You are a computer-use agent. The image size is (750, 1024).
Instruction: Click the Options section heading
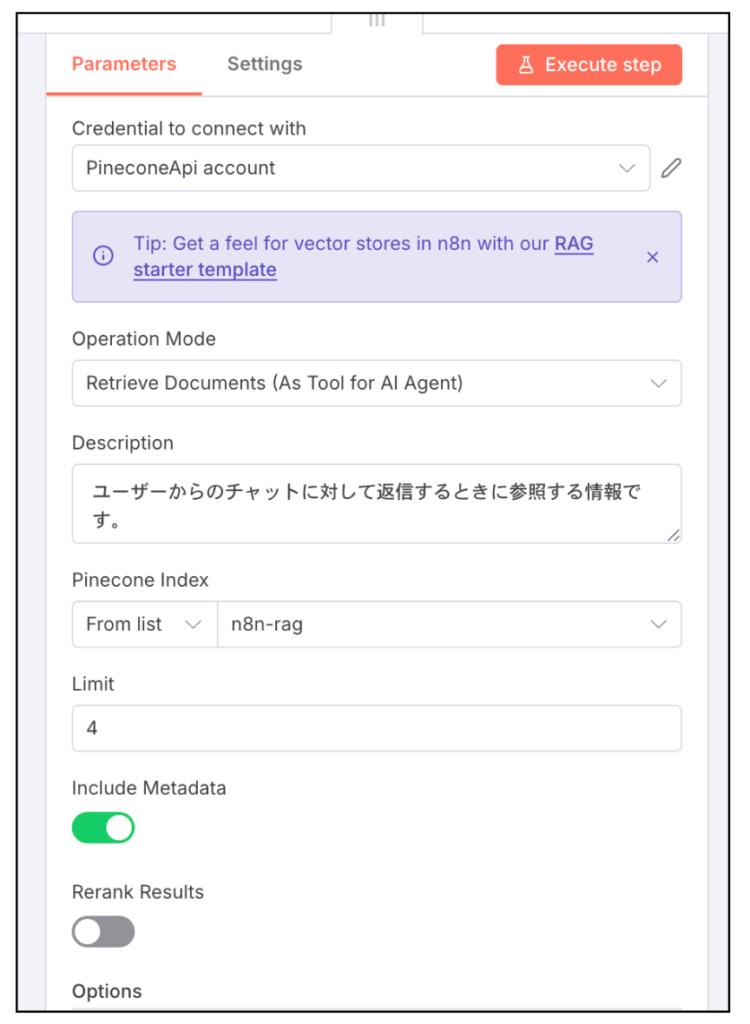coord(107,991)
